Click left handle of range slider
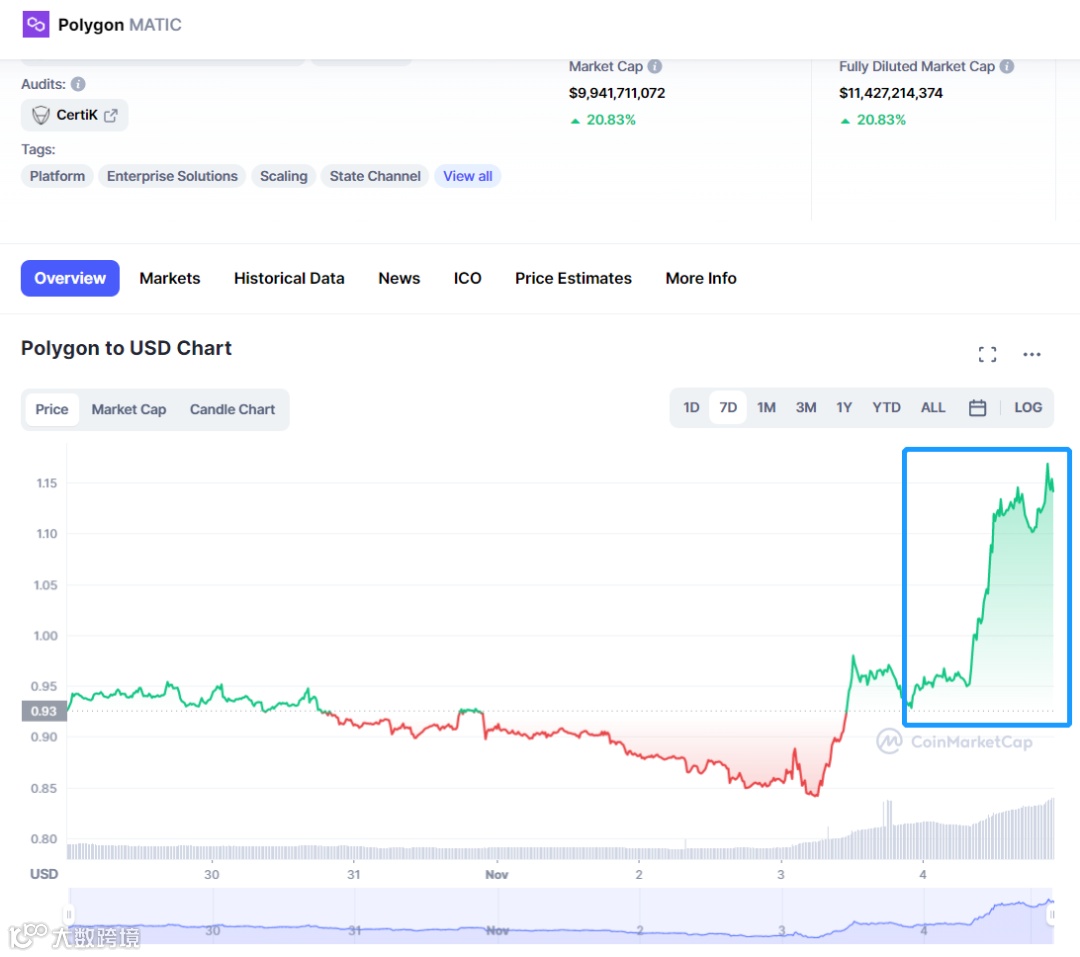Screen dimensions: 1080x957 68,915
